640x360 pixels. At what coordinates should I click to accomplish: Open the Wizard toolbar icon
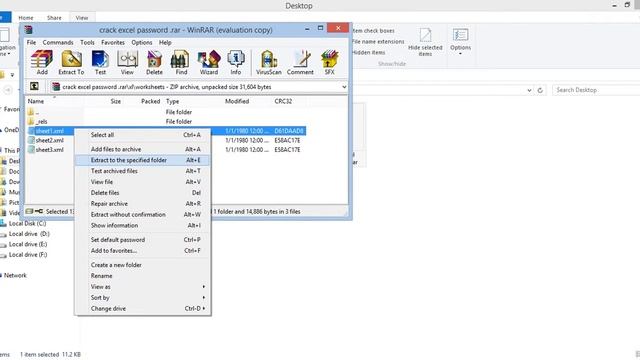pos(209,62)
